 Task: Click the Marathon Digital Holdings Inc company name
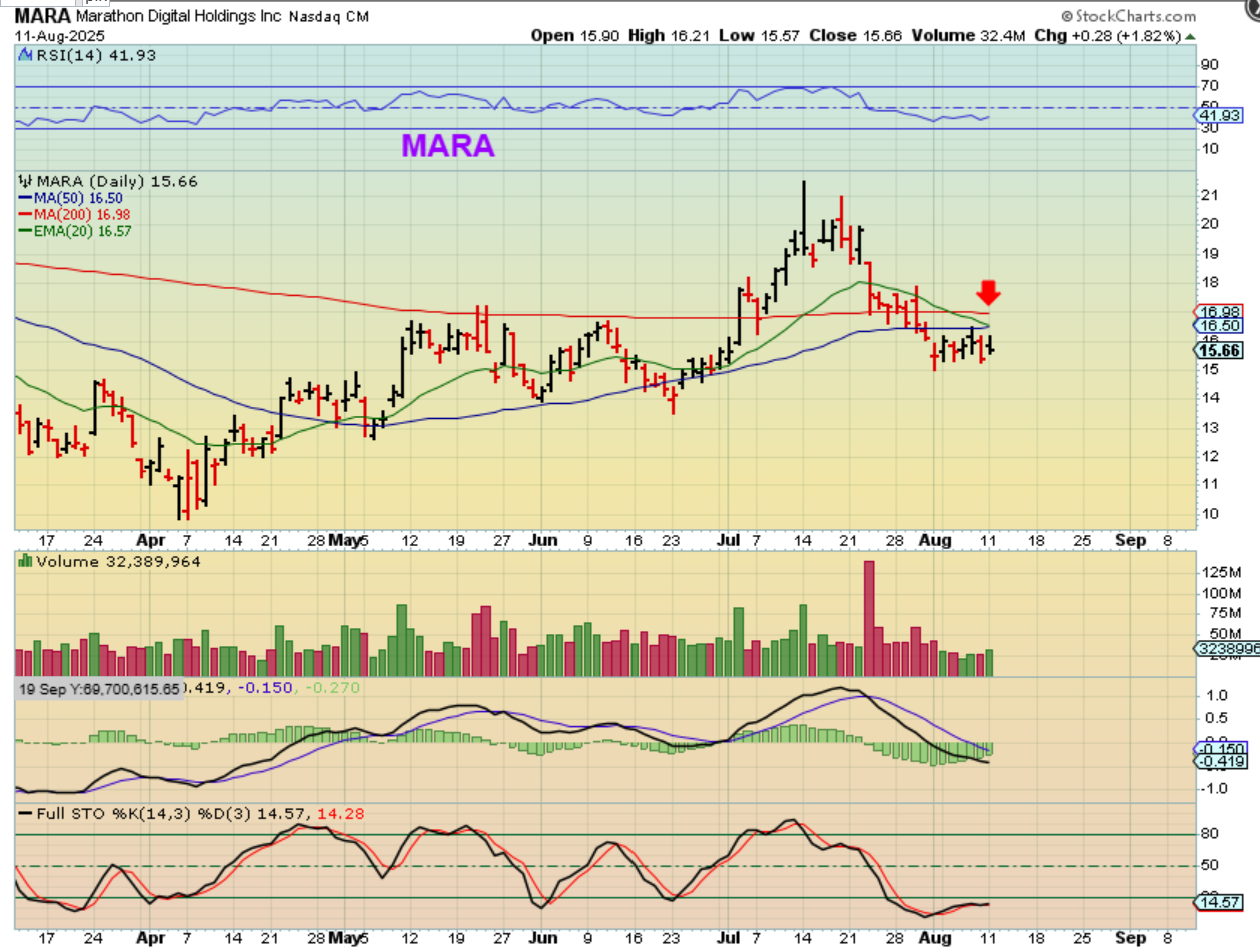(x=179, y=17)
